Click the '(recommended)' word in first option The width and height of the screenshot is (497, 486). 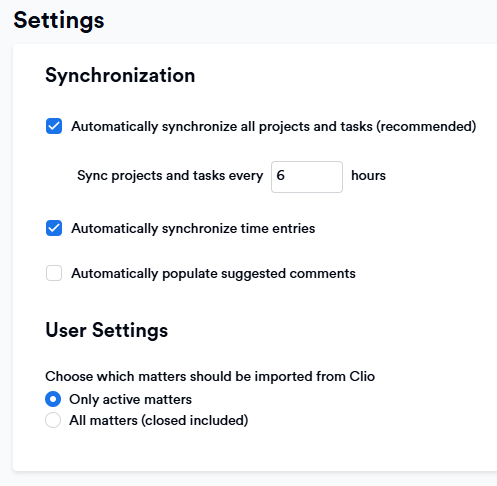(x=426, y=127)
